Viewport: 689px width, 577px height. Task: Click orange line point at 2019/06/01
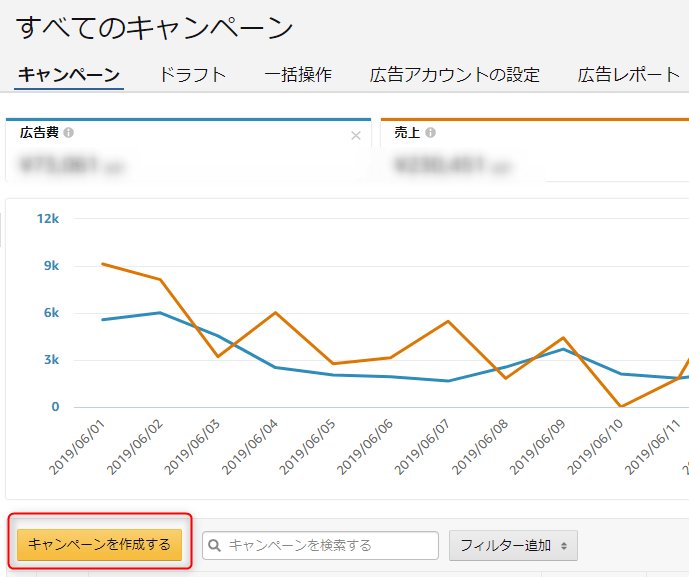[102, 264]
